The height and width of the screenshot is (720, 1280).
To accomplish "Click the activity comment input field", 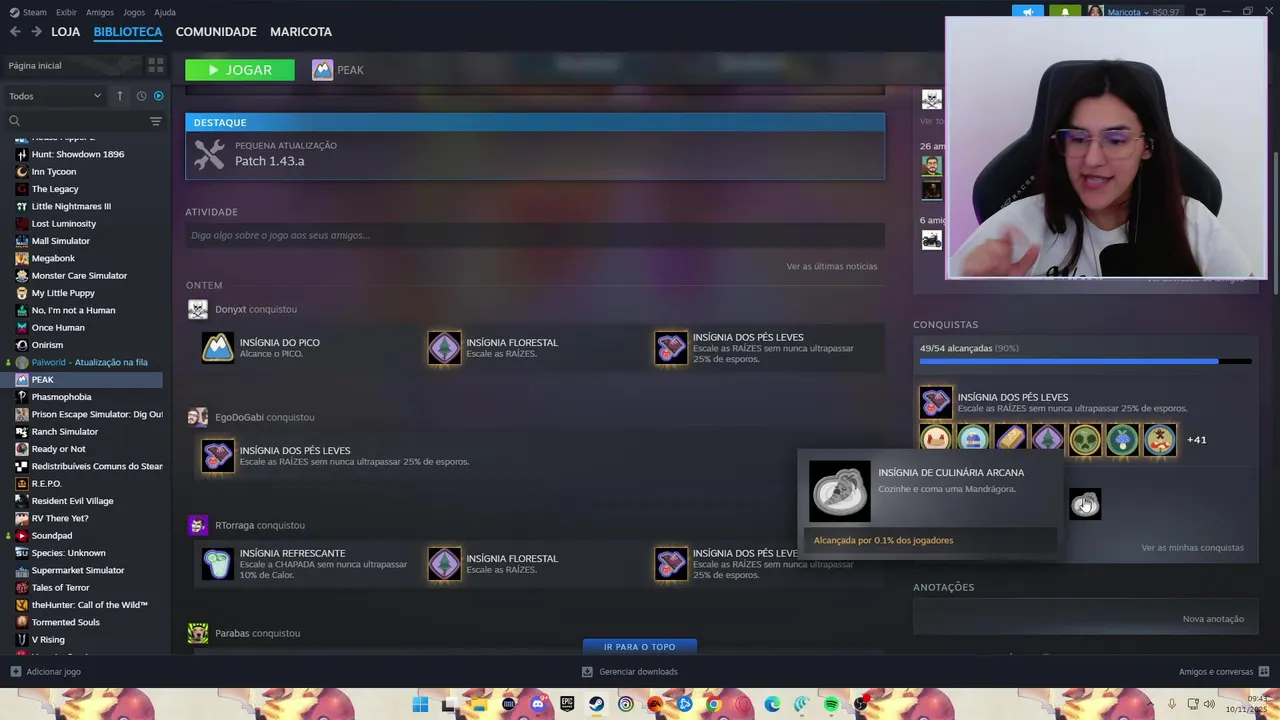I will pos(535,235).
